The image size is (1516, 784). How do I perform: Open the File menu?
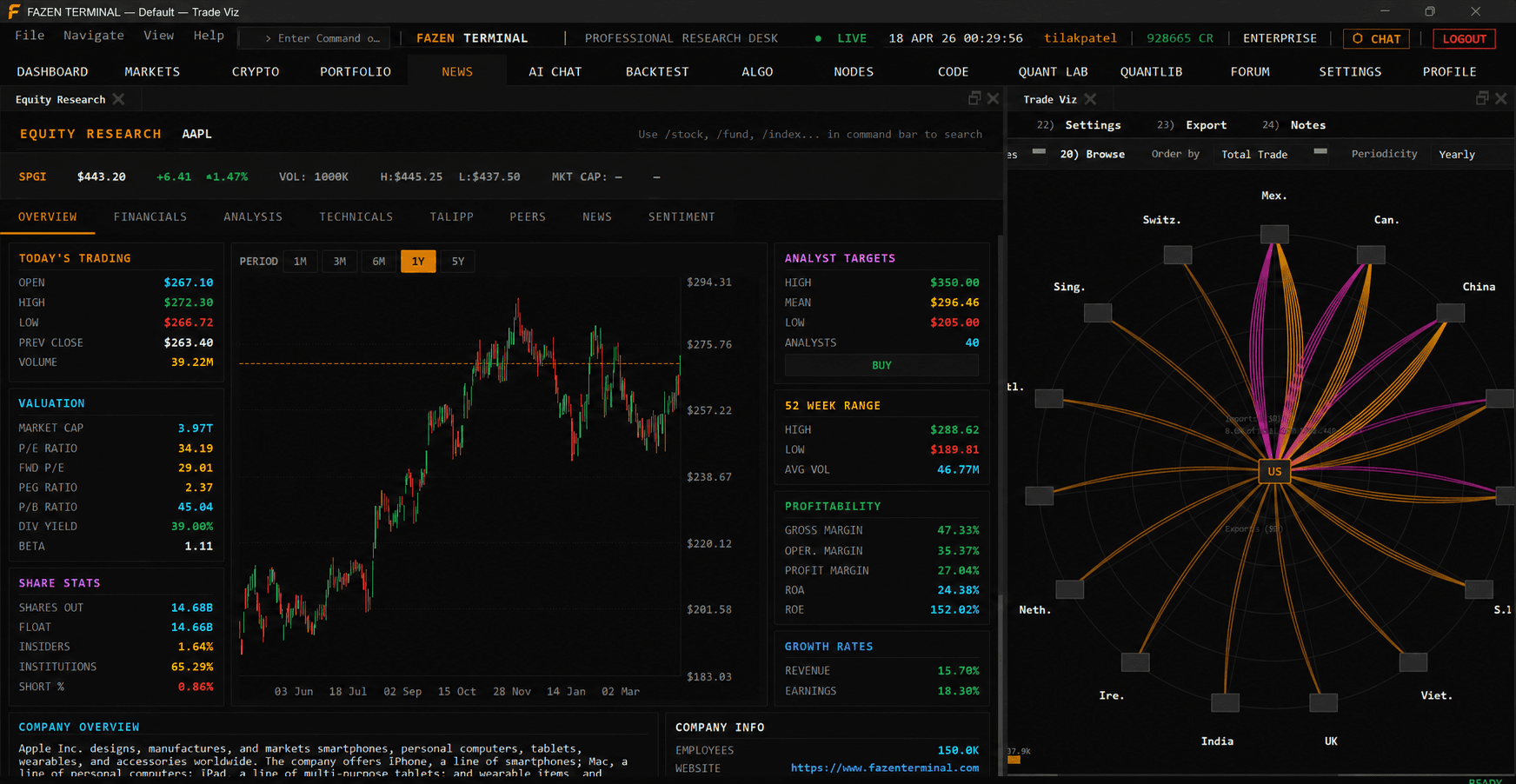click(x=30, y=36)
